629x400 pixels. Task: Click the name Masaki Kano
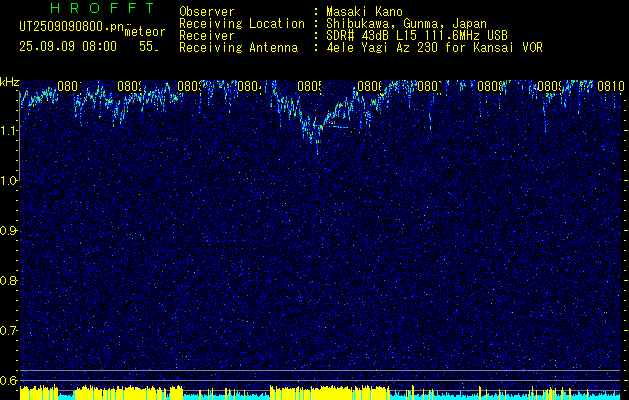point(364,11)
